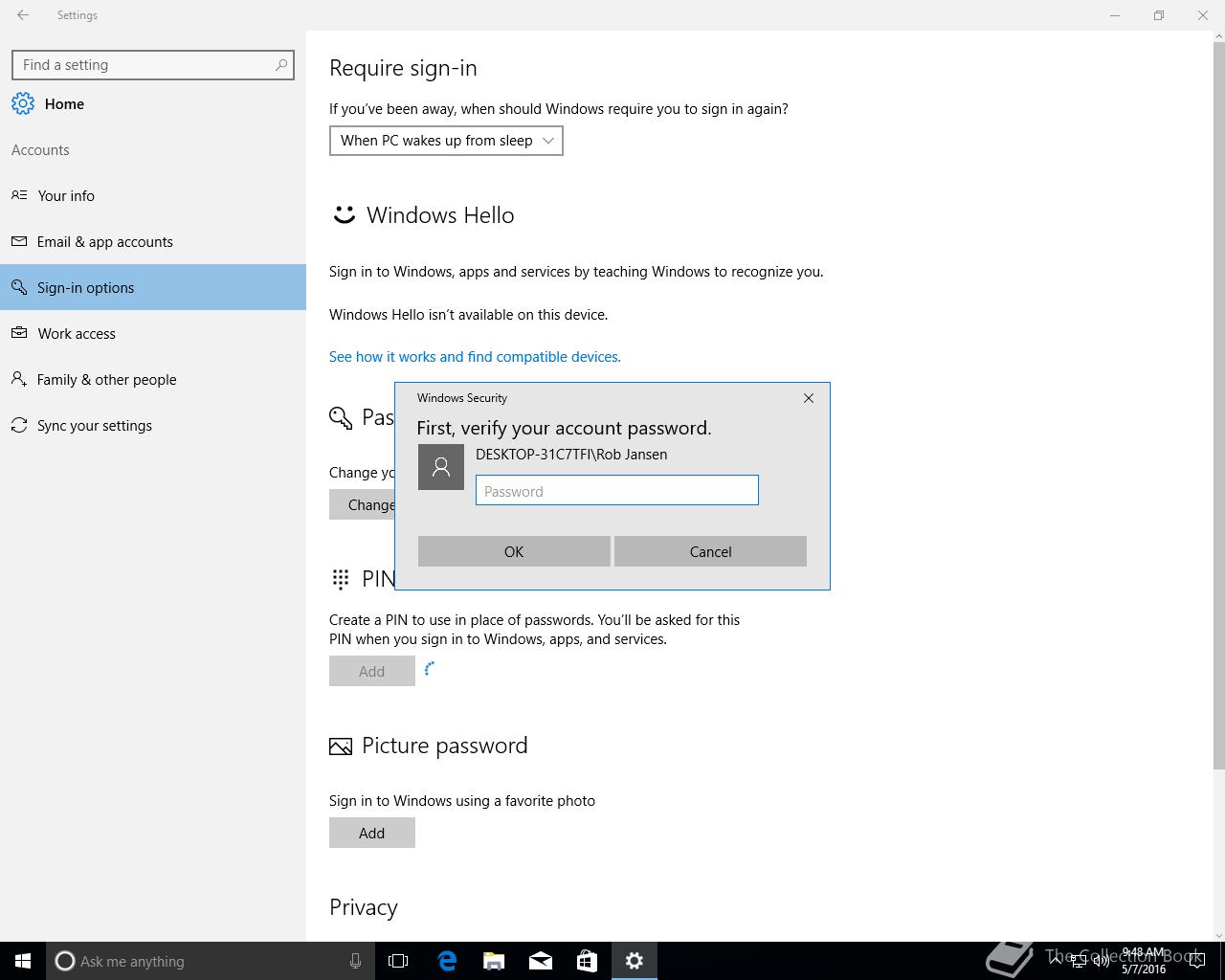The height and width of the screenshot is (980, 1225).
Task: Show hidden tray icons
Action: [1056, 961]
